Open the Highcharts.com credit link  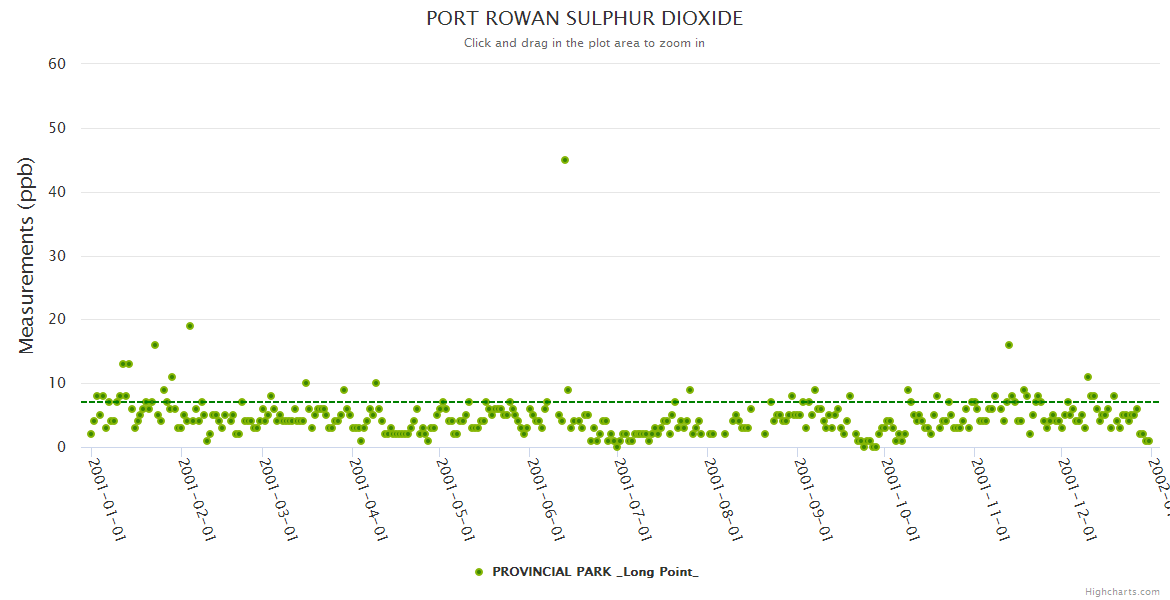point(1122,592)
